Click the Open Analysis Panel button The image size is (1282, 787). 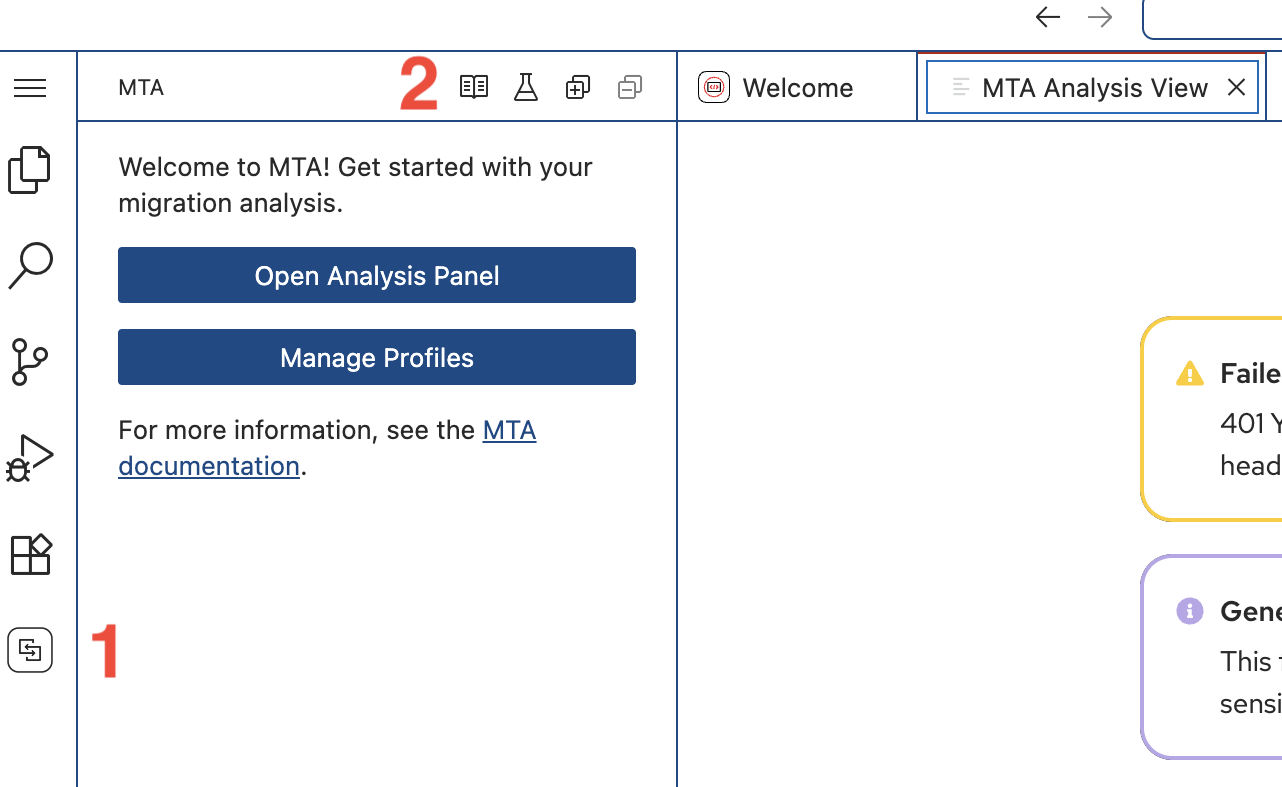coord(377,275)
